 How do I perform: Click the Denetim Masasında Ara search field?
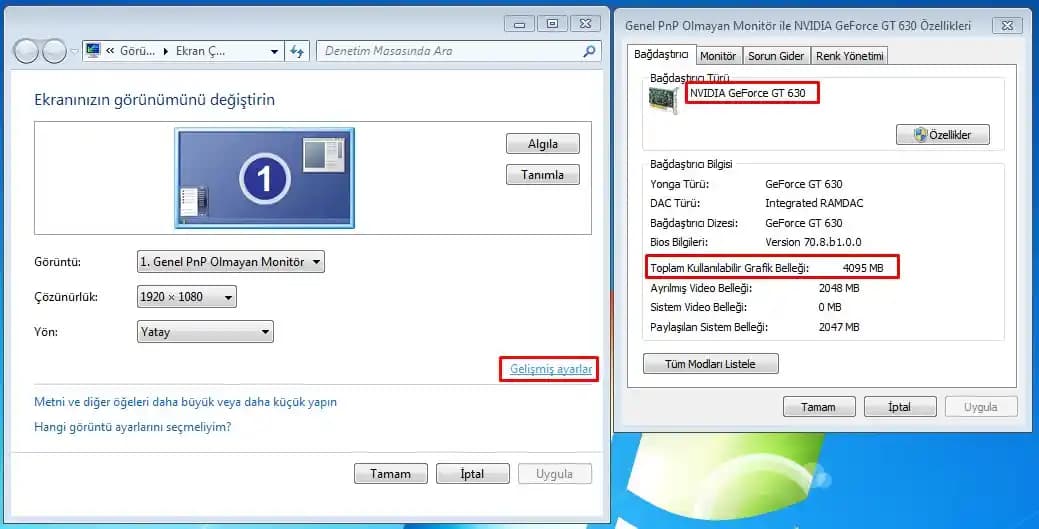450,51
